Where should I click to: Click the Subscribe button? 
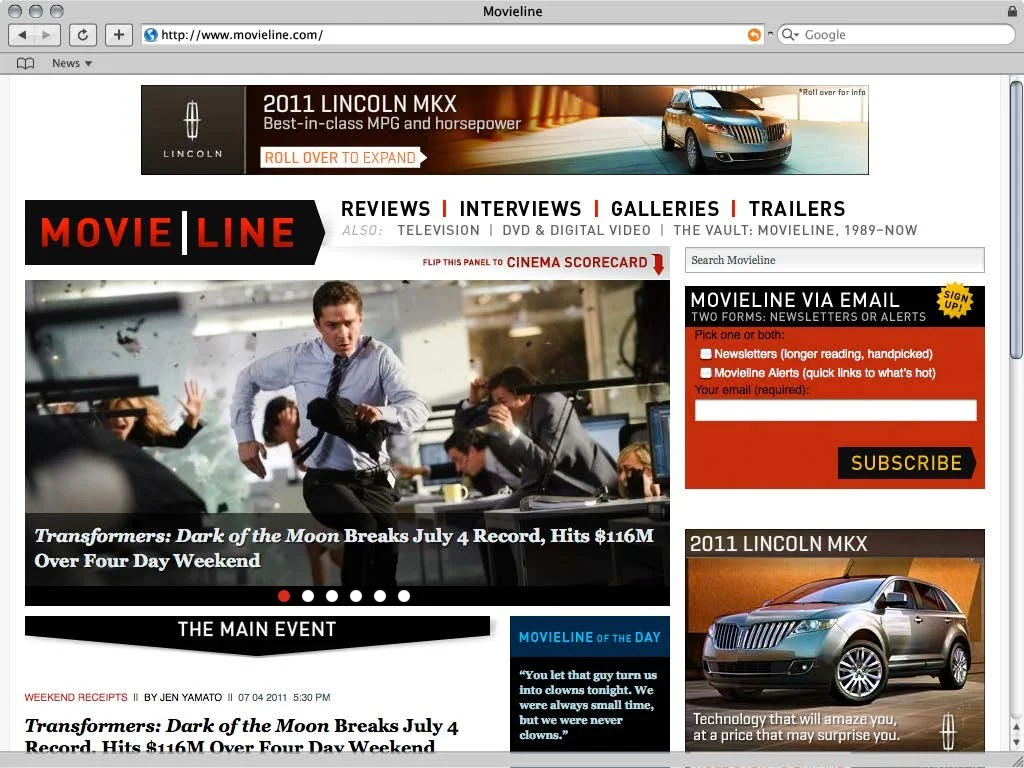point(906,463)
